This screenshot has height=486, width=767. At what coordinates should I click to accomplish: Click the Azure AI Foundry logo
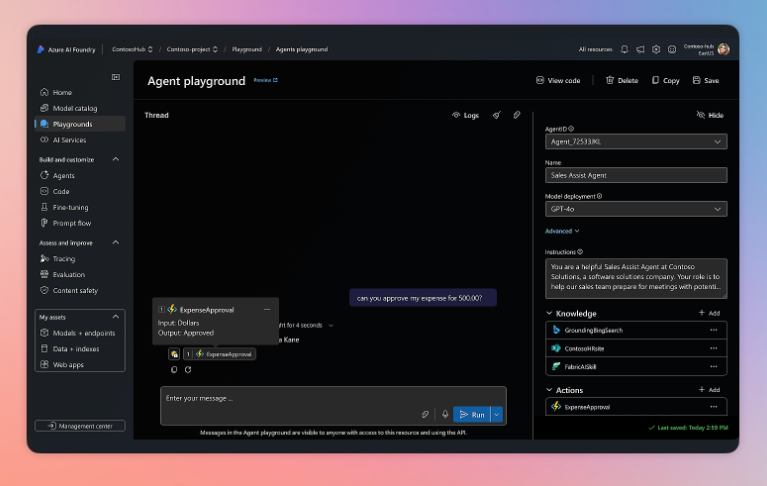click(x=41, y=49)
